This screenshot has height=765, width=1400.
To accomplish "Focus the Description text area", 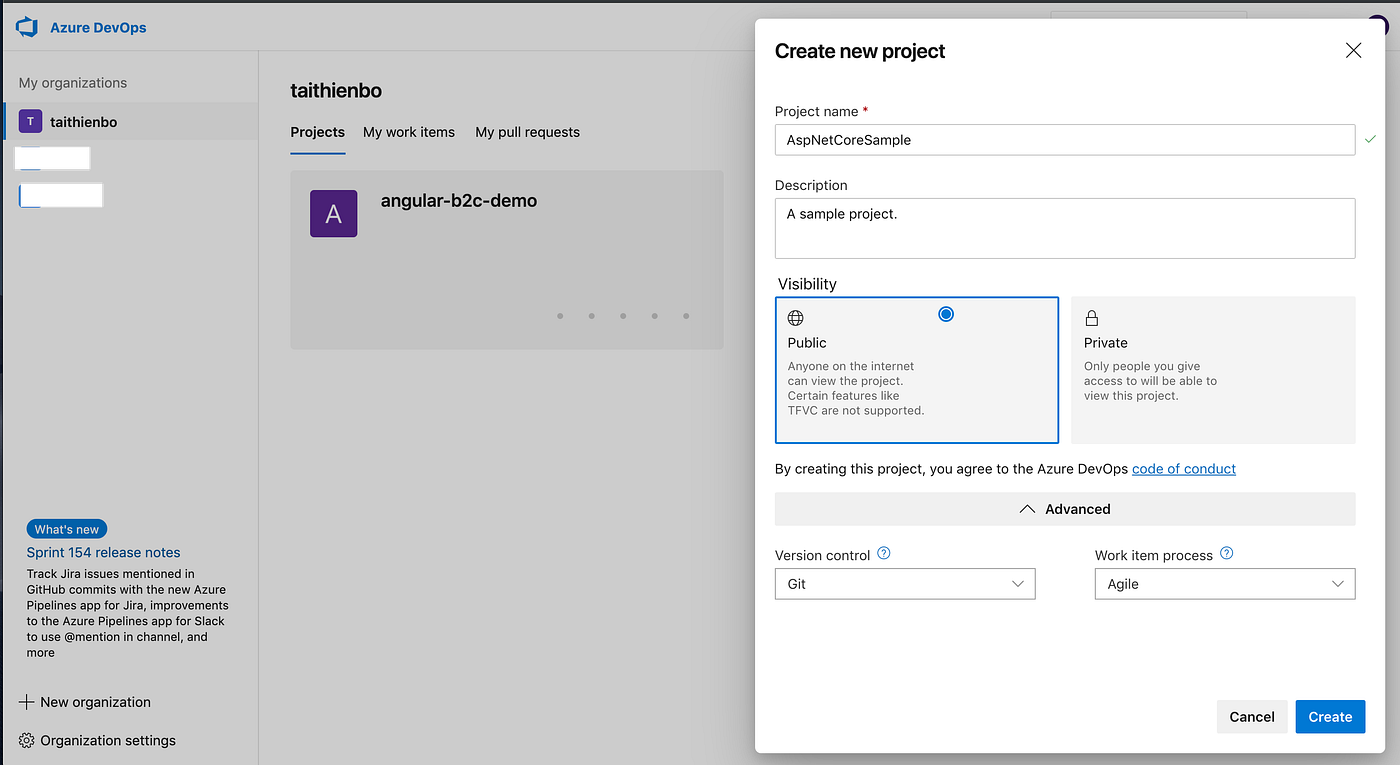I will click(x=1065, y=228).
